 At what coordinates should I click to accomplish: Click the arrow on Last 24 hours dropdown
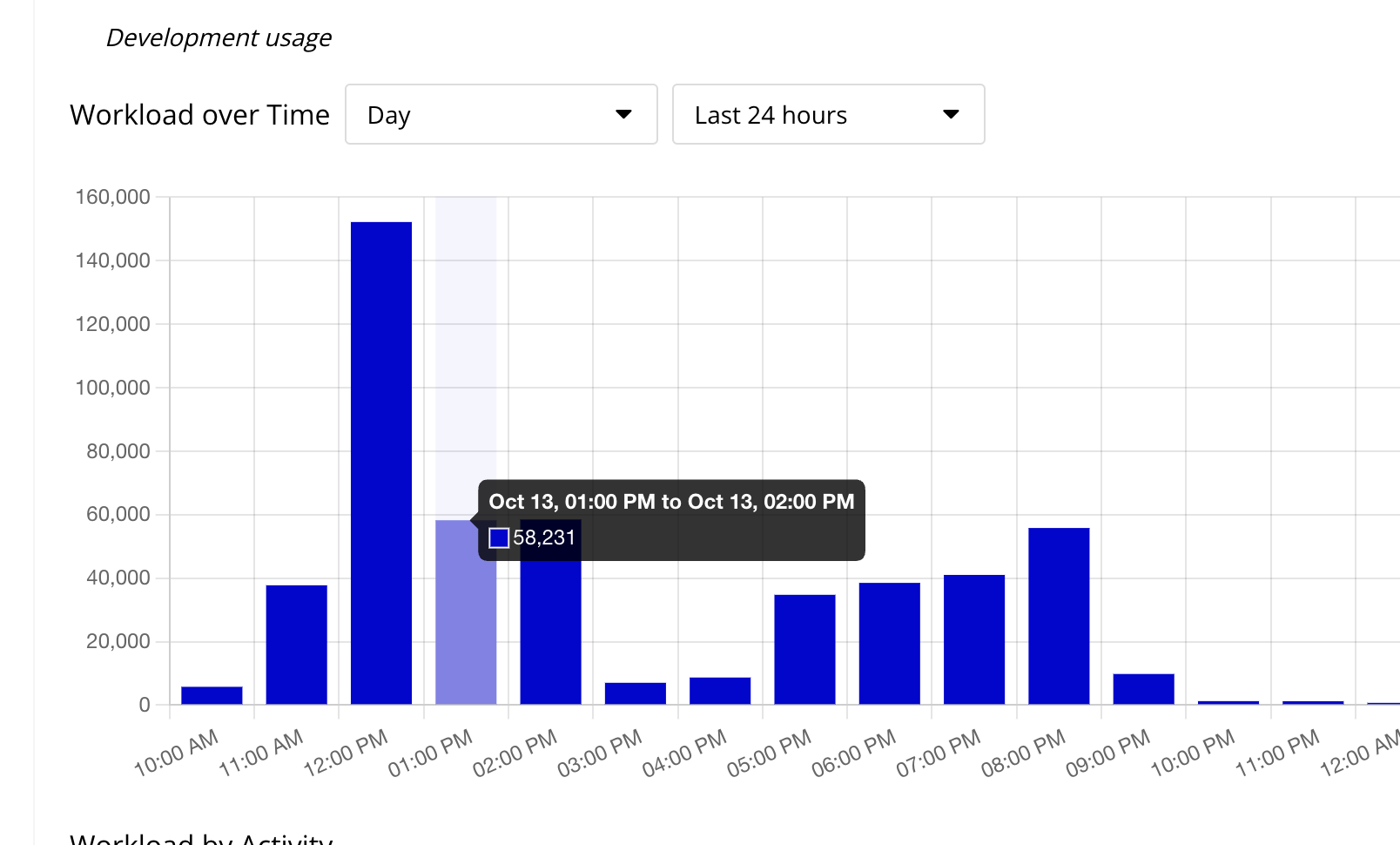point(951,114)
